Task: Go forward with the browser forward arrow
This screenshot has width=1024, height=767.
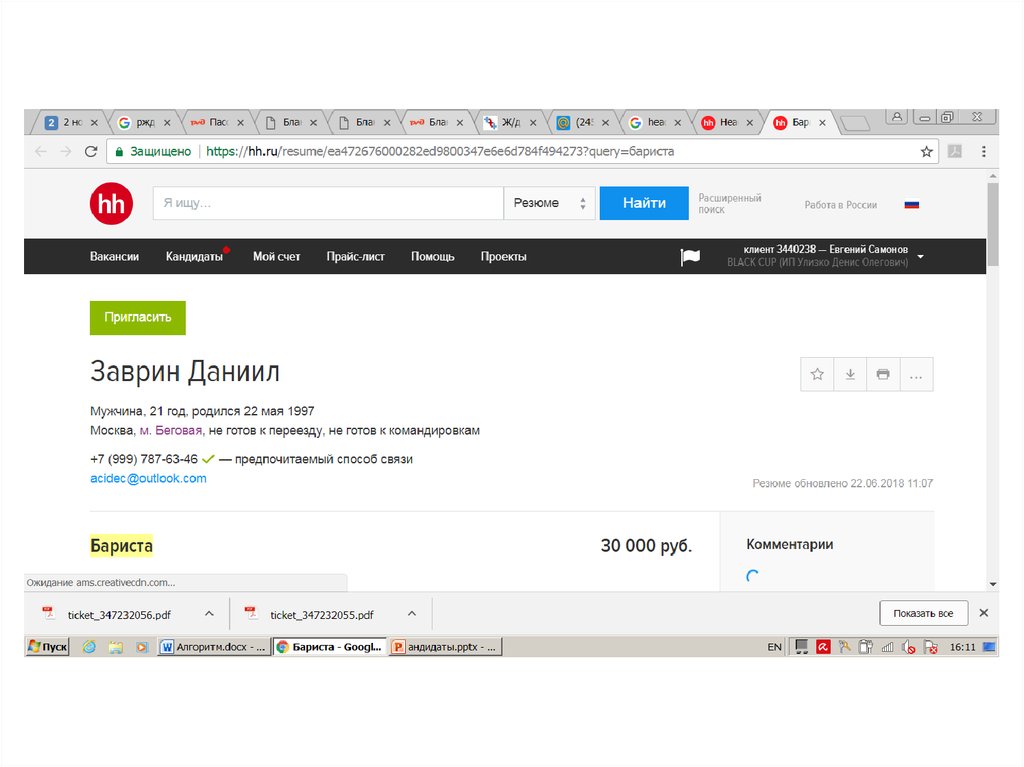Action: click(x=65, y=152)
